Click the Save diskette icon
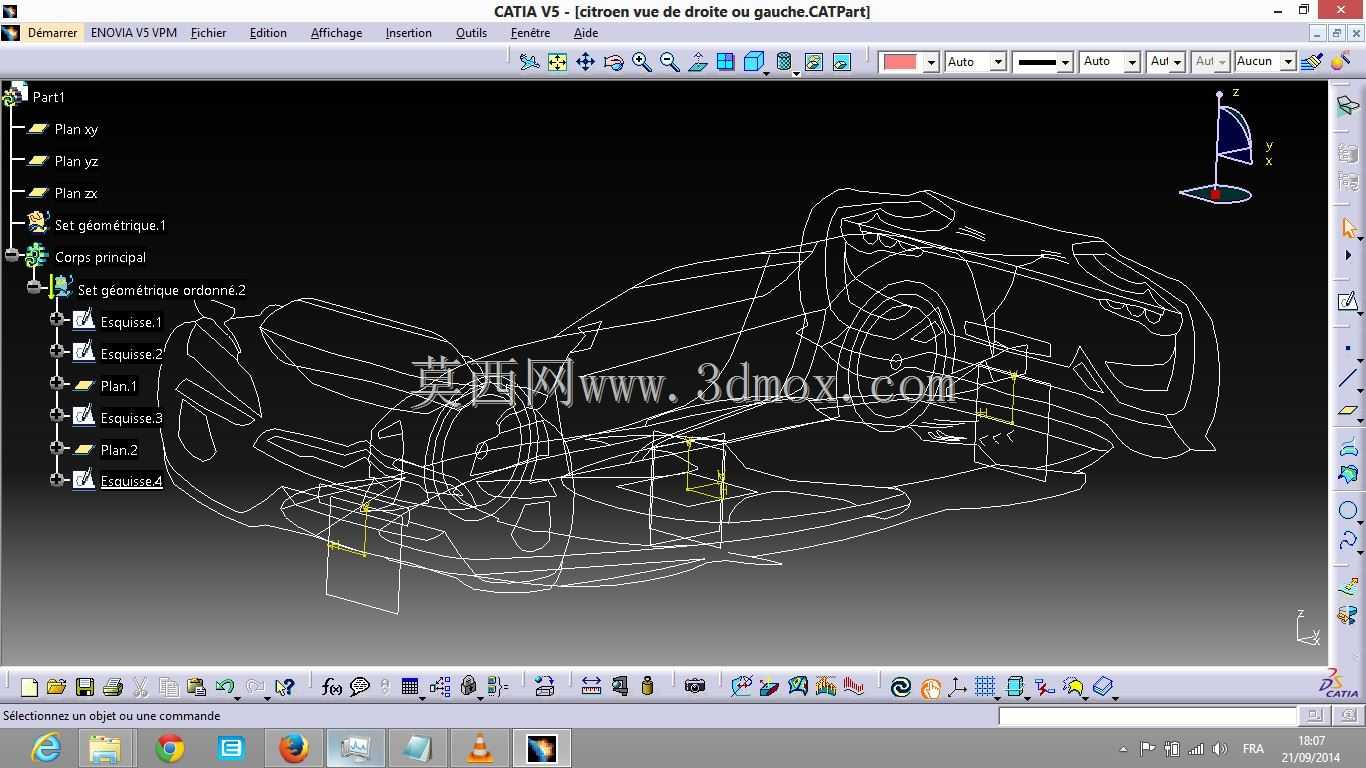1366x768 pixels. click(x=85, y=687)
